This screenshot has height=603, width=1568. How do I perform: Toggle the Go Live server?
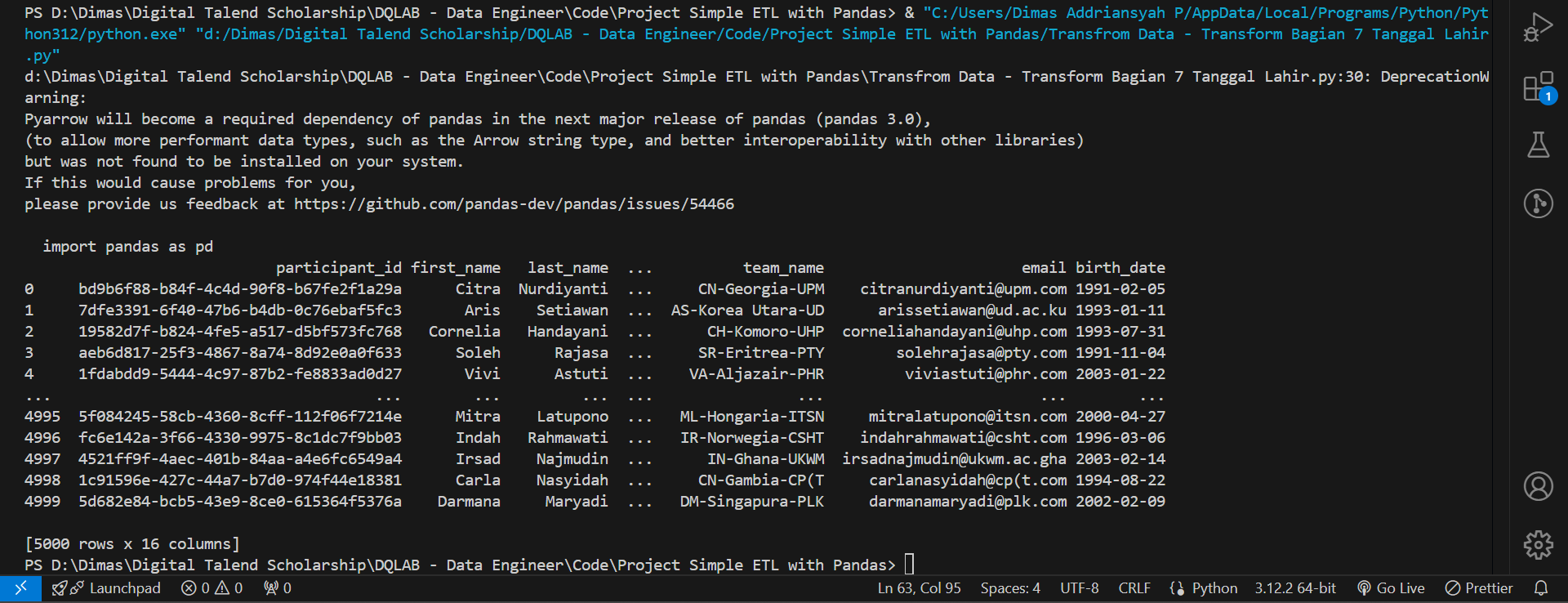[1391, 588]
